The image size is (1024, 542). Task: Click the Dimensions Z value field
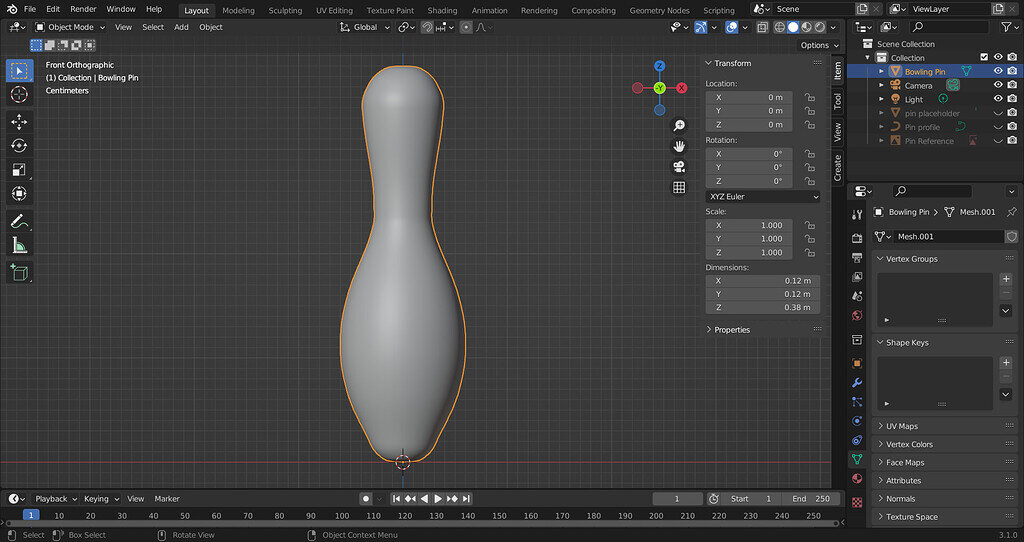click(x=763, y=308)
